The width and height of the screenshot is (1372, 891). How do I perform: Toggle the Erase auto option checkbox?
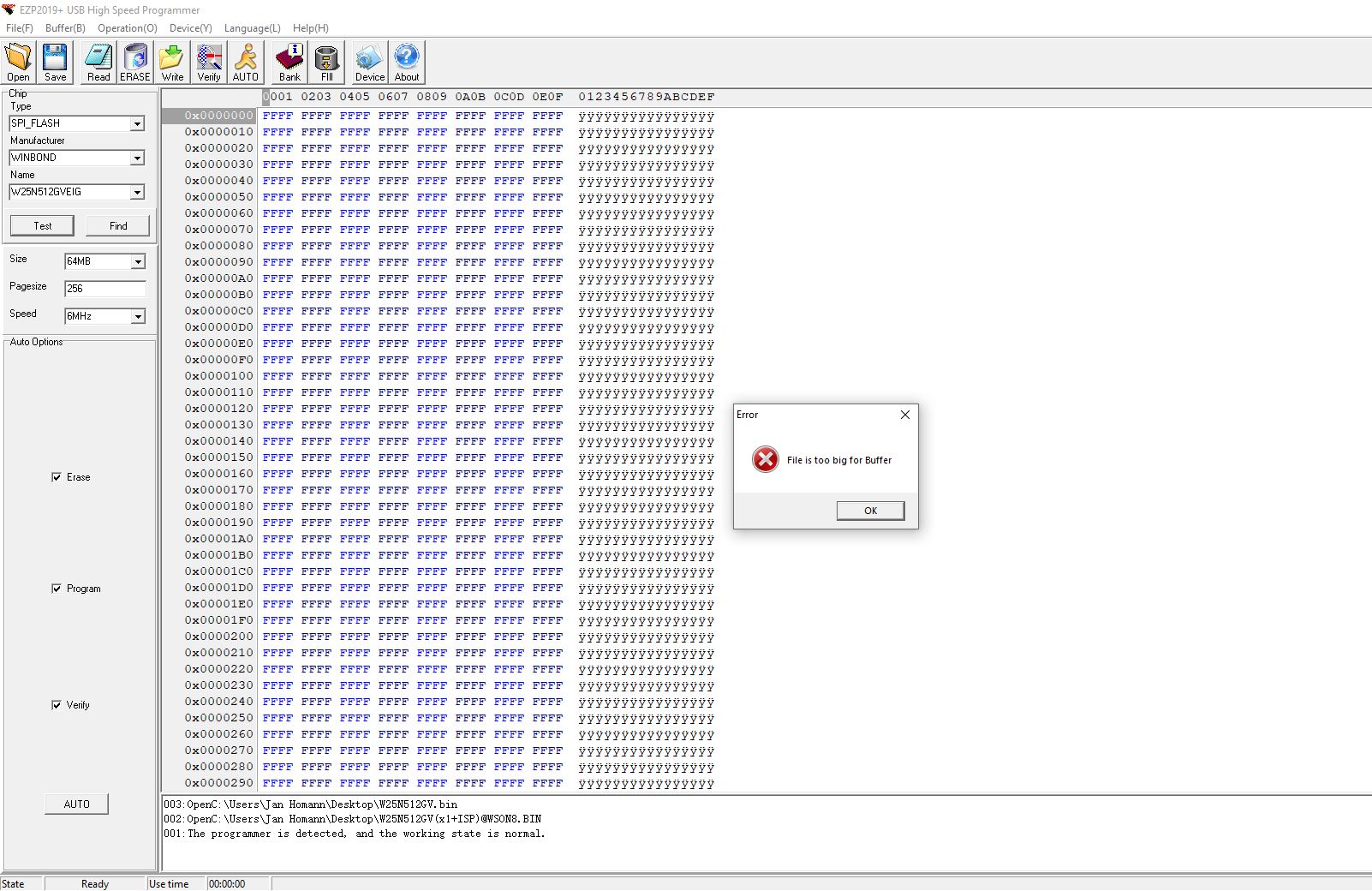click(x=57, y=477)
